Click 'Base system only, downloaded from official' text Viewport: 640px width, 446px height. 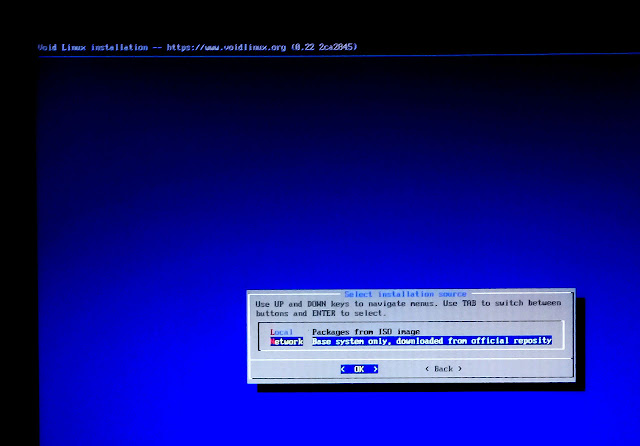(x=411, y=341)
